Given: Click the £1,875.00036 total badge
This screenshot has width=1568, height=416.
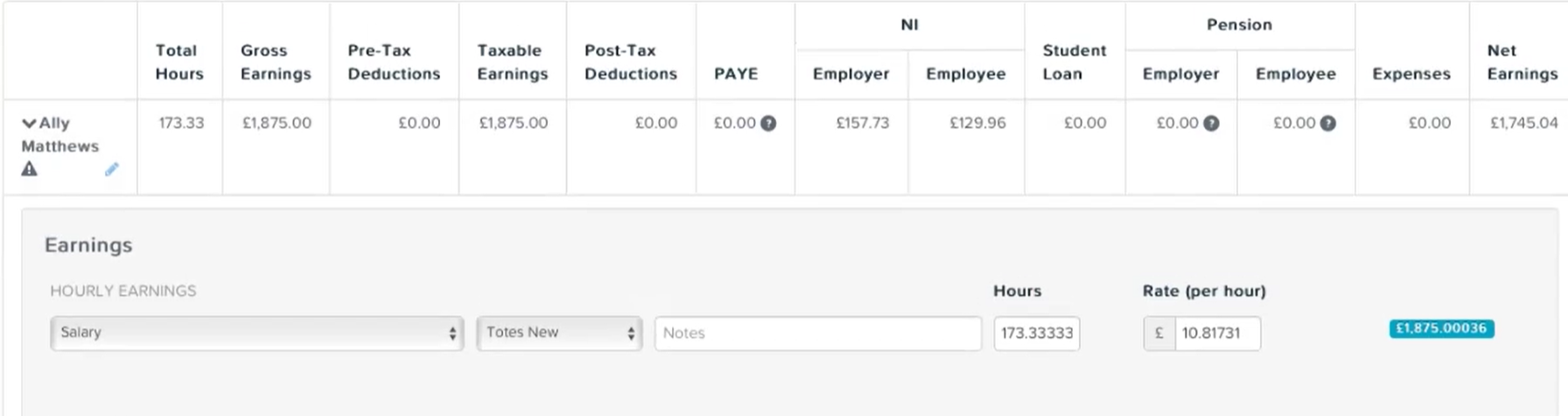Looking at the screenshot, I should [1441, 328].
